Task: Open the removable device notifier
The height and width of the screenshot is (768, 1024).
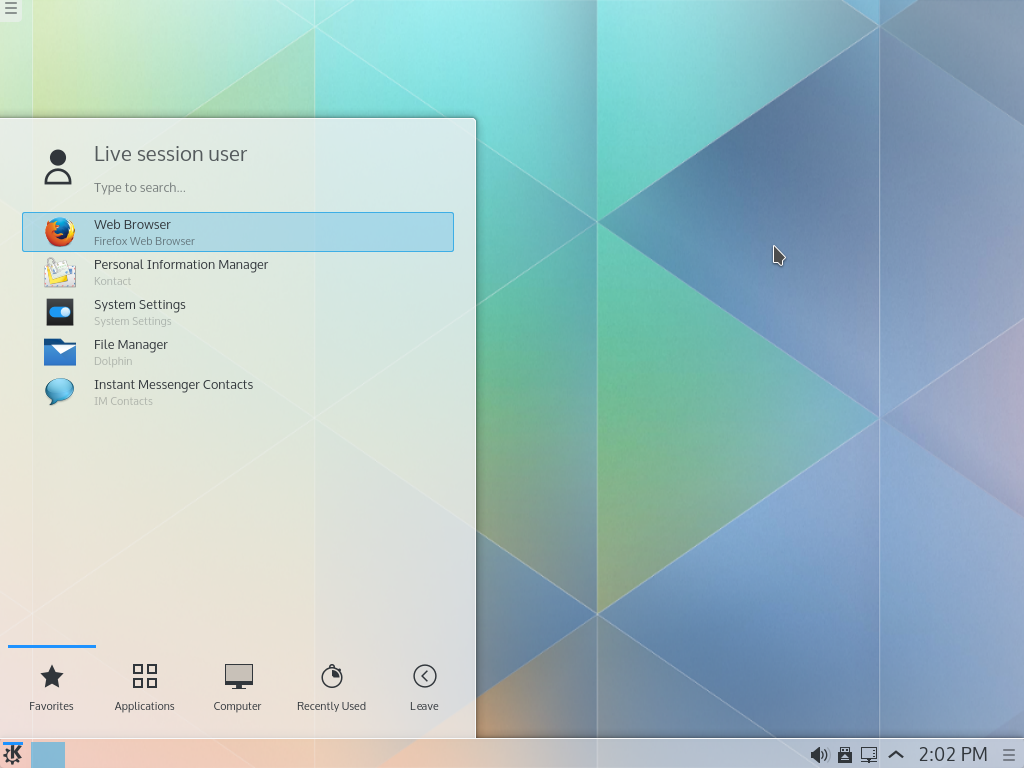Action: [845, 754]
